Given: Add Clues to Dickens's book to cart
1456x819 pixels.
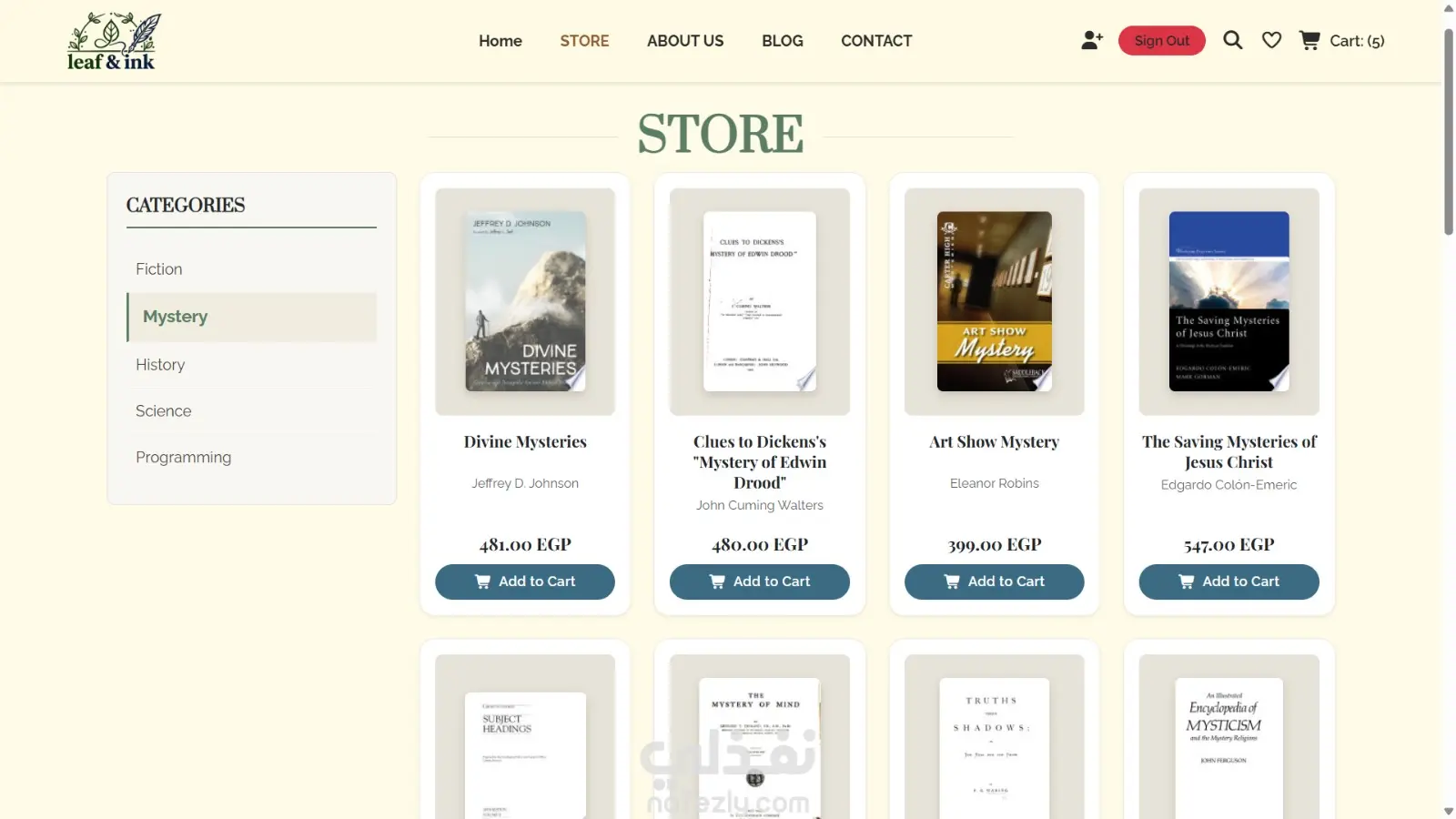Looking at the screenshot, I should tap(760, 581).
